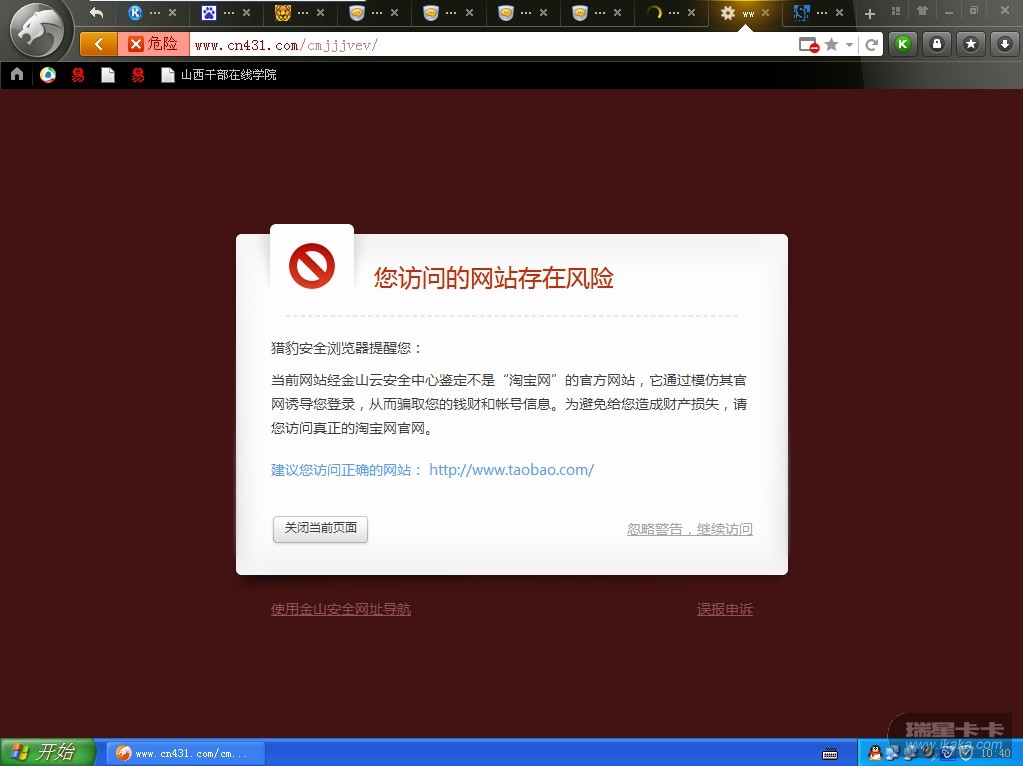Switch to the tab with the loading spinner
Screen dimensions: 1023x766
(x=654, y=12)
